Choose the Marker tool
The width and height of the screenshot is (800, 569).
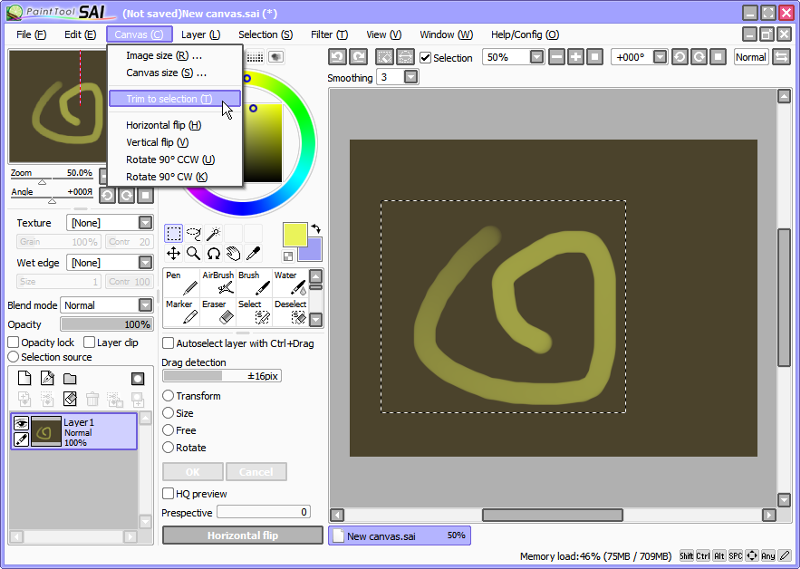pos(182,312)
